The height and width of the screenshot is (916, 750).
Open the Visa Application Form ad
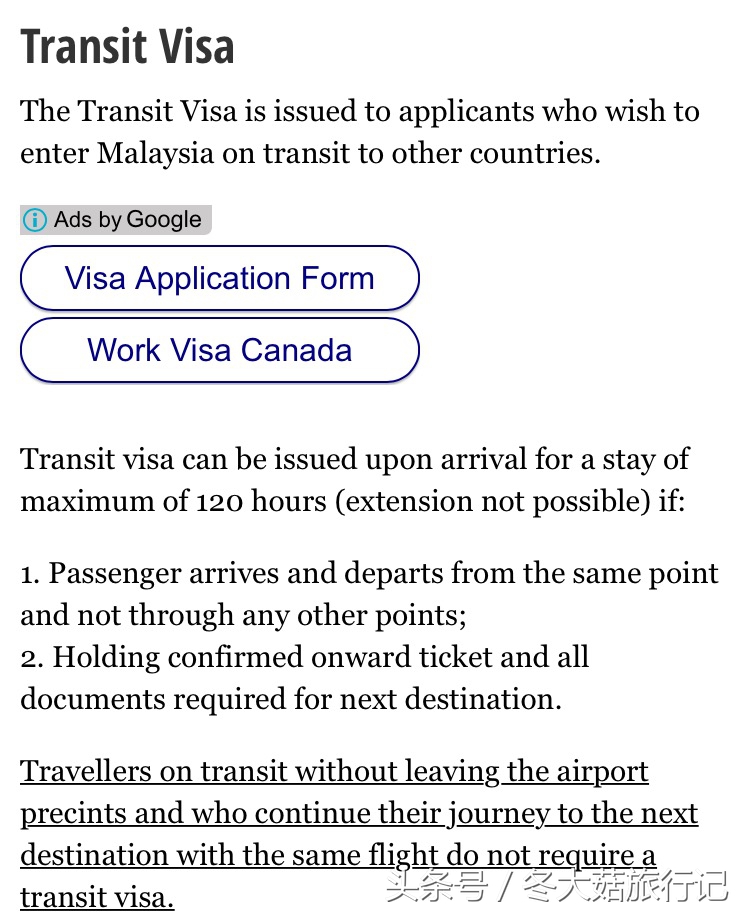(x=219, y=278)
